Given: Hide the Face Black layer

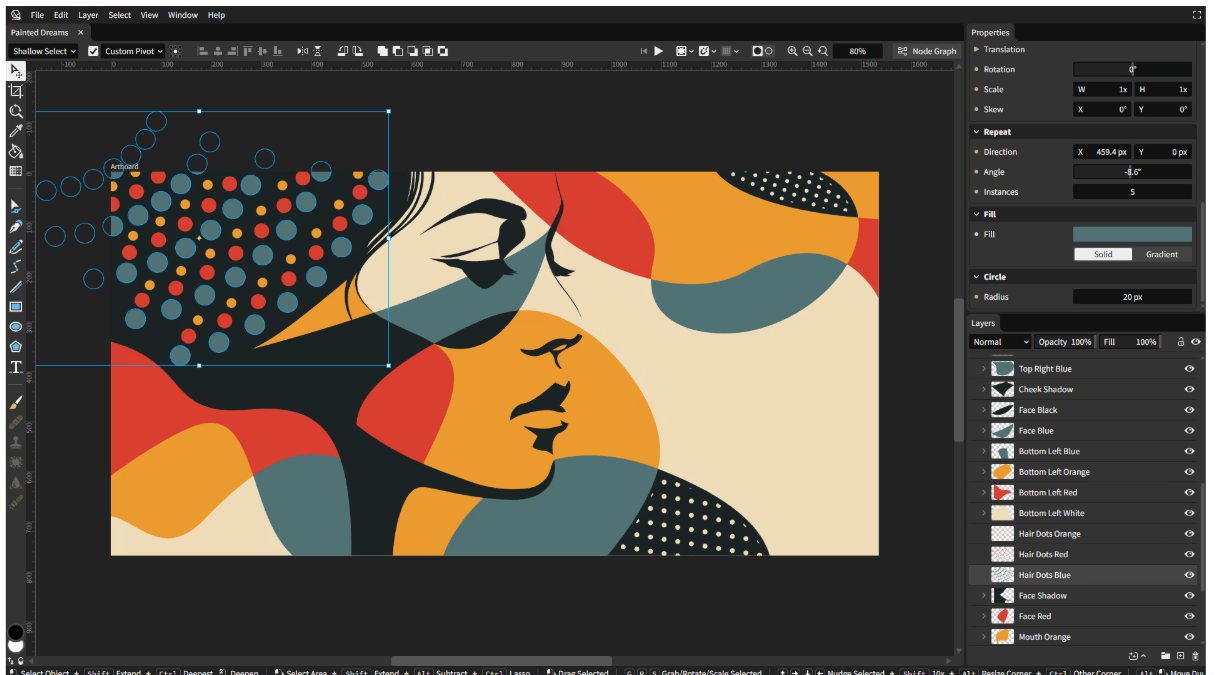Looking at the screenshot, I should (x=1190, y=410).
